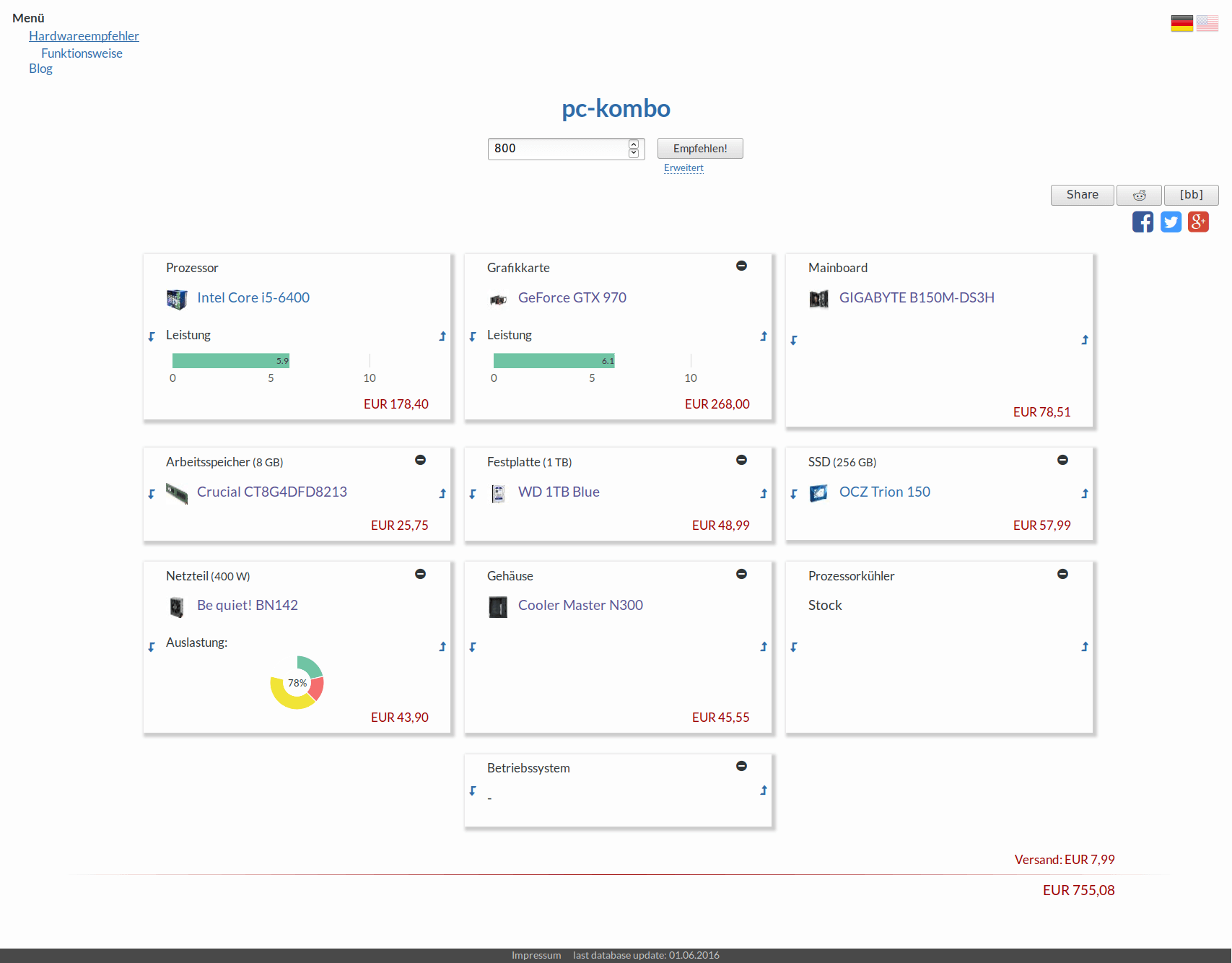
Task: Upgrade the Prozessor with up arrow
Action: click(442, 336)
